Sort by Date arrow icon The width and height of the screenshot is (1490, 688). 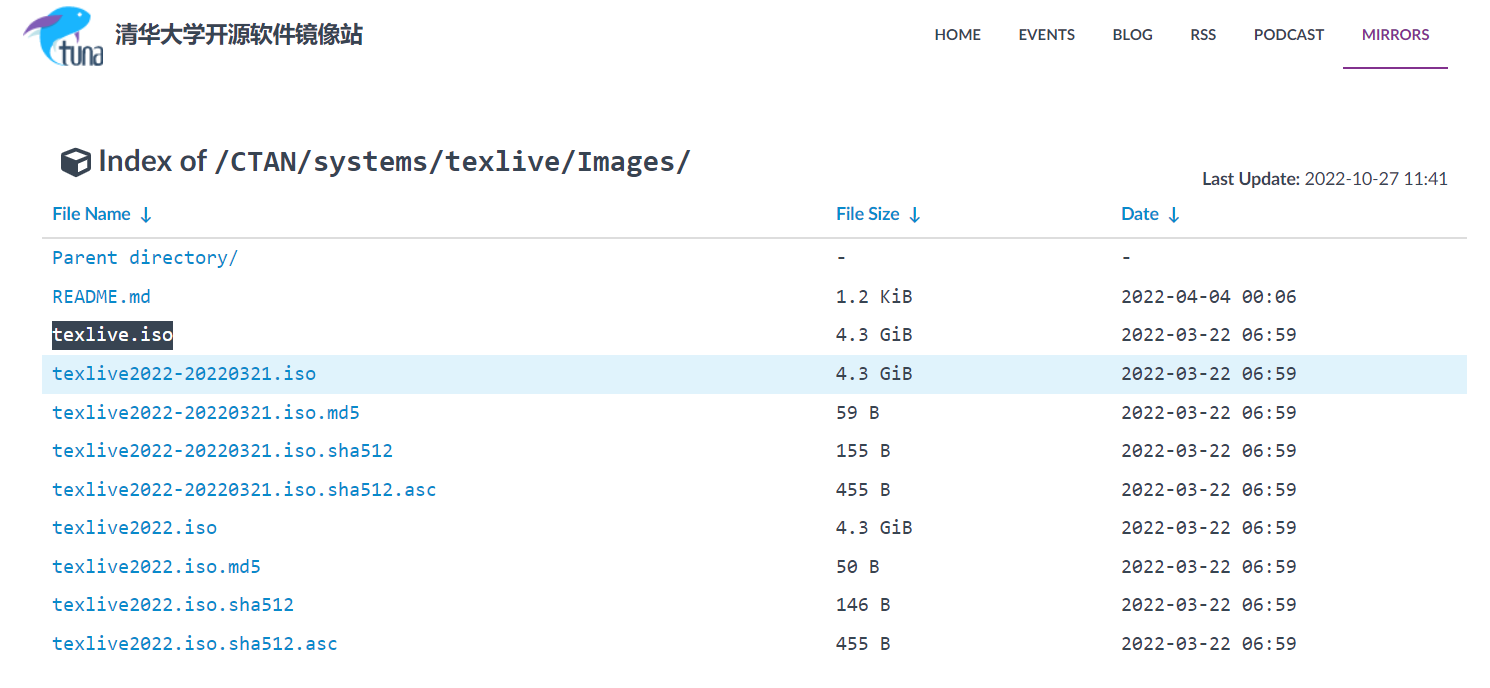(x=1173, y=215)
